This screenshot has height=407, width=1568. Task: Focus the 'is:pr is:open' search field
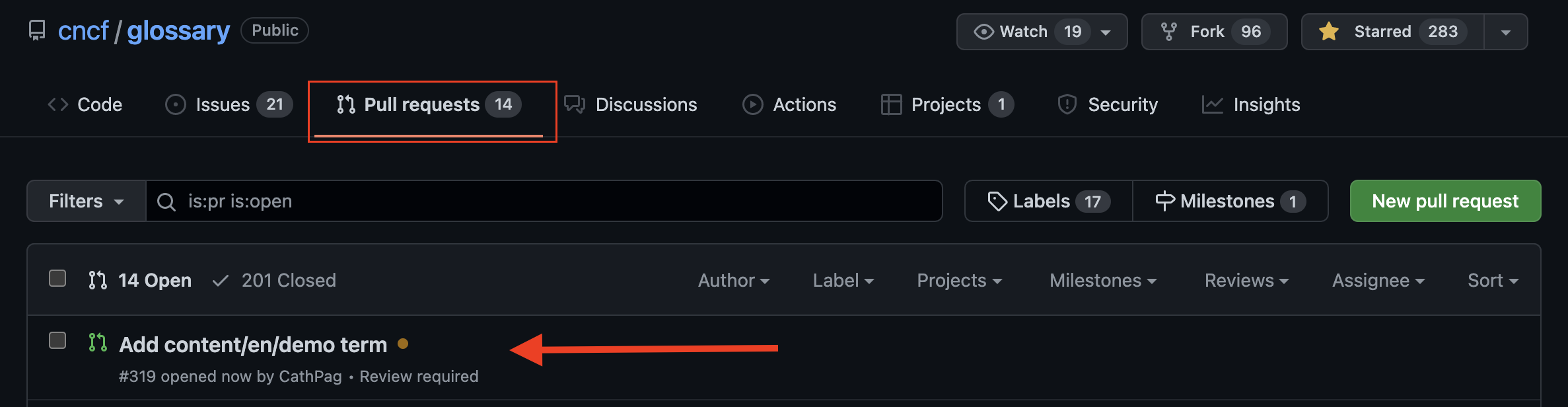click(x=542, y=201)
